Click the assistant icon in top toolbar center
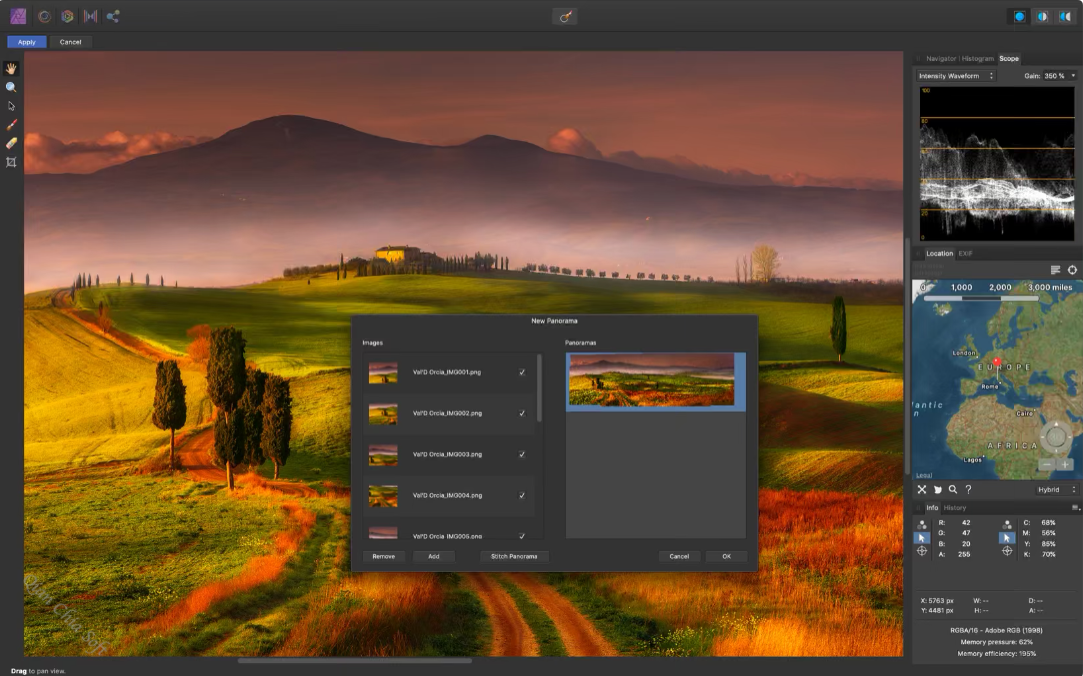1083x676 pixels. click(x=565, y=17)
